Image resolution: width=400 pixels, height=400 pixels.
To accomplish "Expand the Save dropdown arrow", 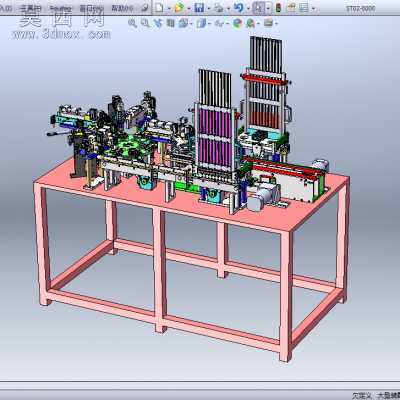I will pos(209,8).
